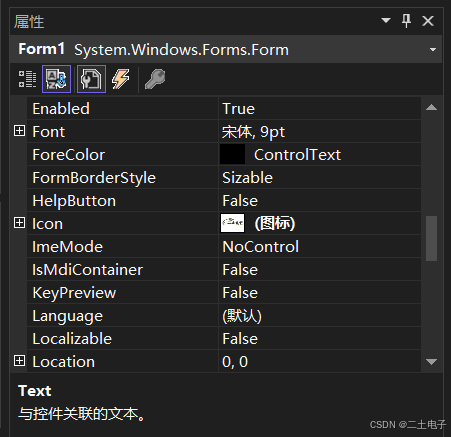Select the IsMdiContainer property
The width and height of the screenshot is (451, 437).
[x=87, y=270]
